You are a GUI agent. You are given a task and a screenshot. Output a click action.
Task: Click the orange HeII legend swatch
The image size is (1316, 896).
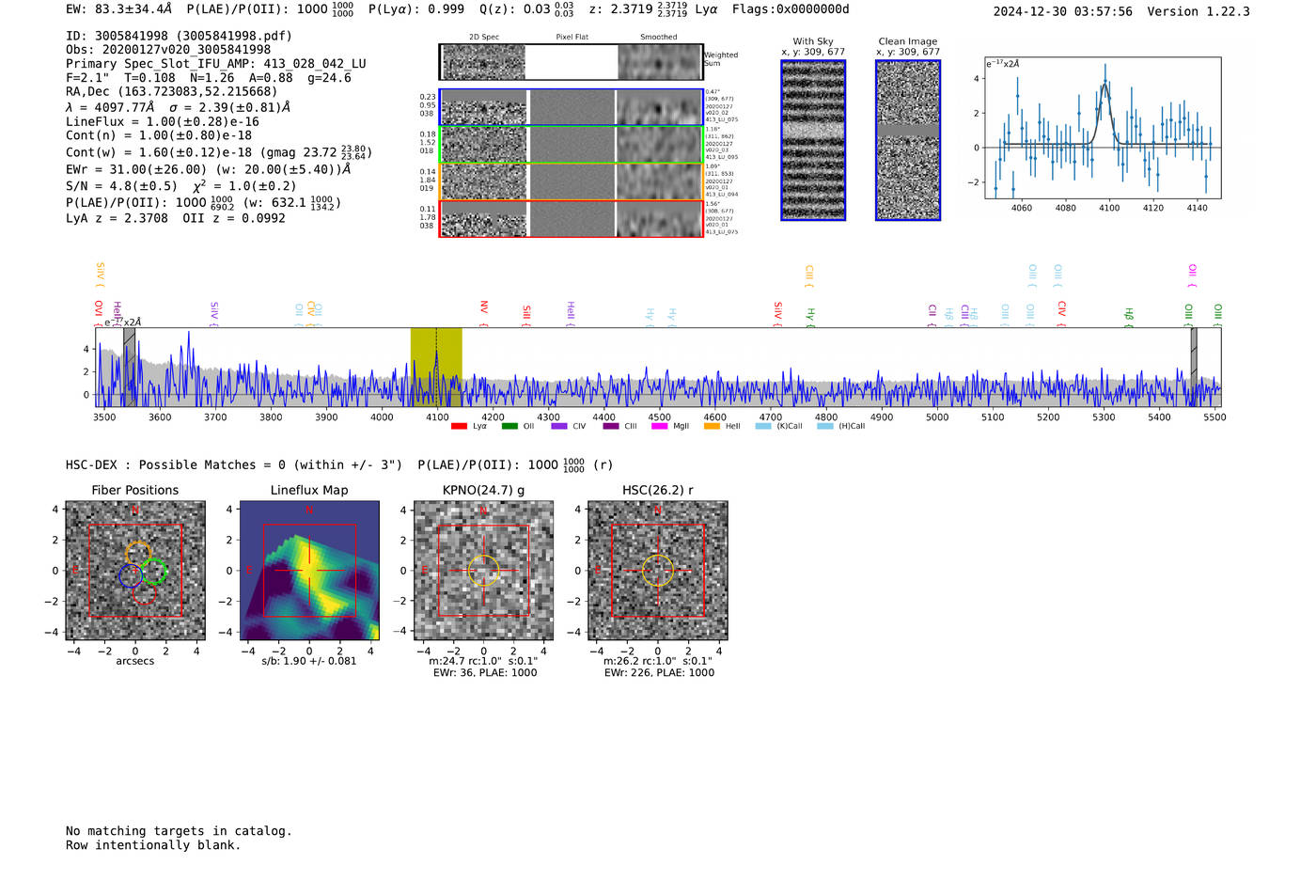tap(712, 426)
